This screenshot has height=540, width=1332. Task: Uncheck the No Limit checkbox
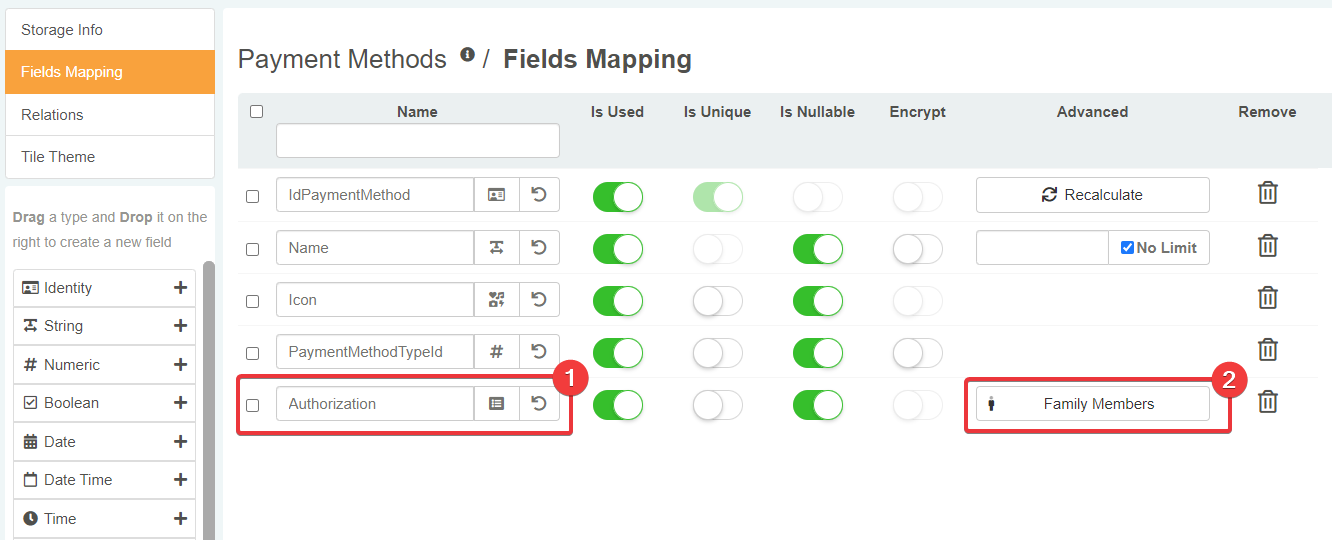click(x=1127, y=248)
